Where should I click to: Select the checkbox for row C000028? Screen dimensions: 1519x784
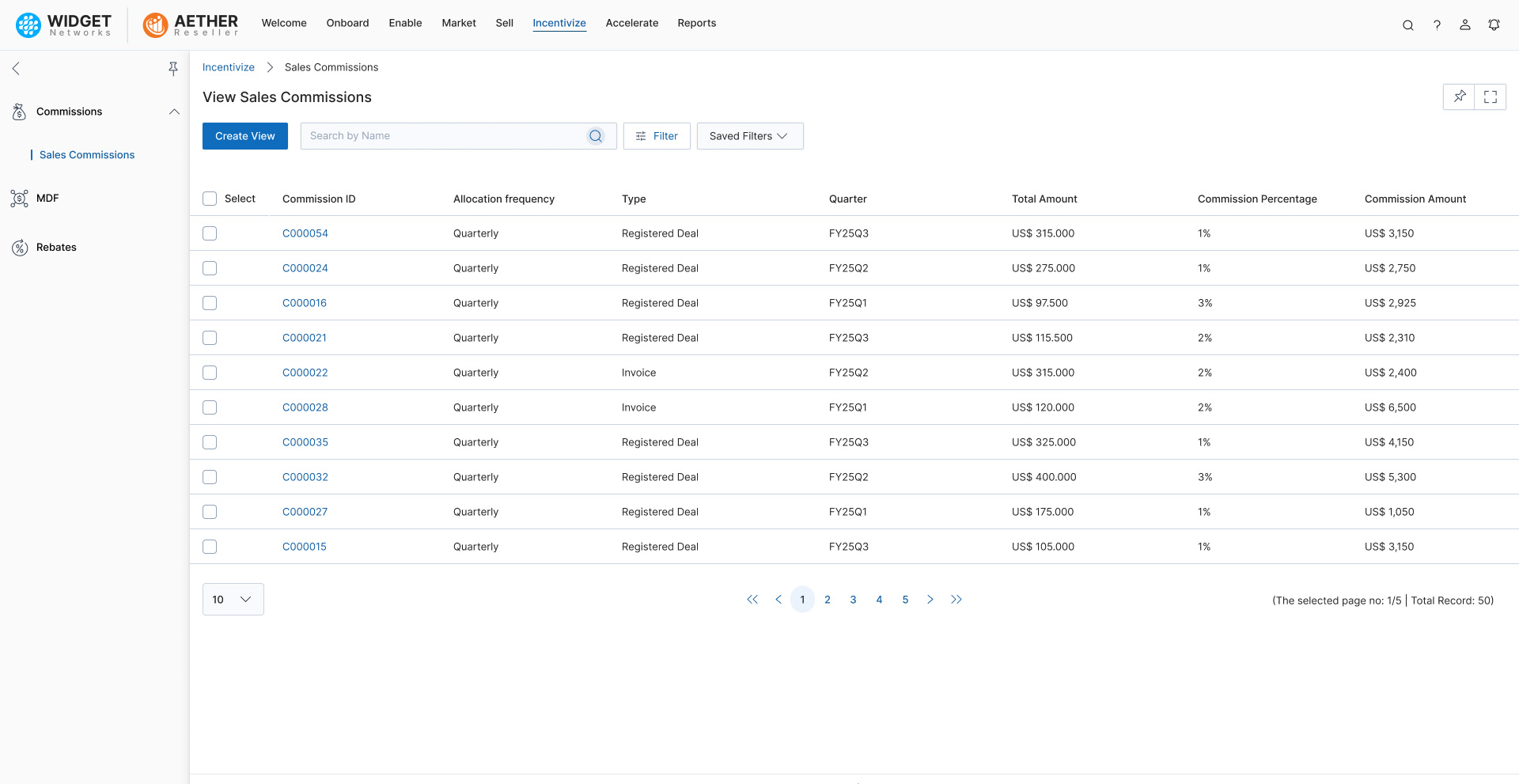tap(210, 407)
